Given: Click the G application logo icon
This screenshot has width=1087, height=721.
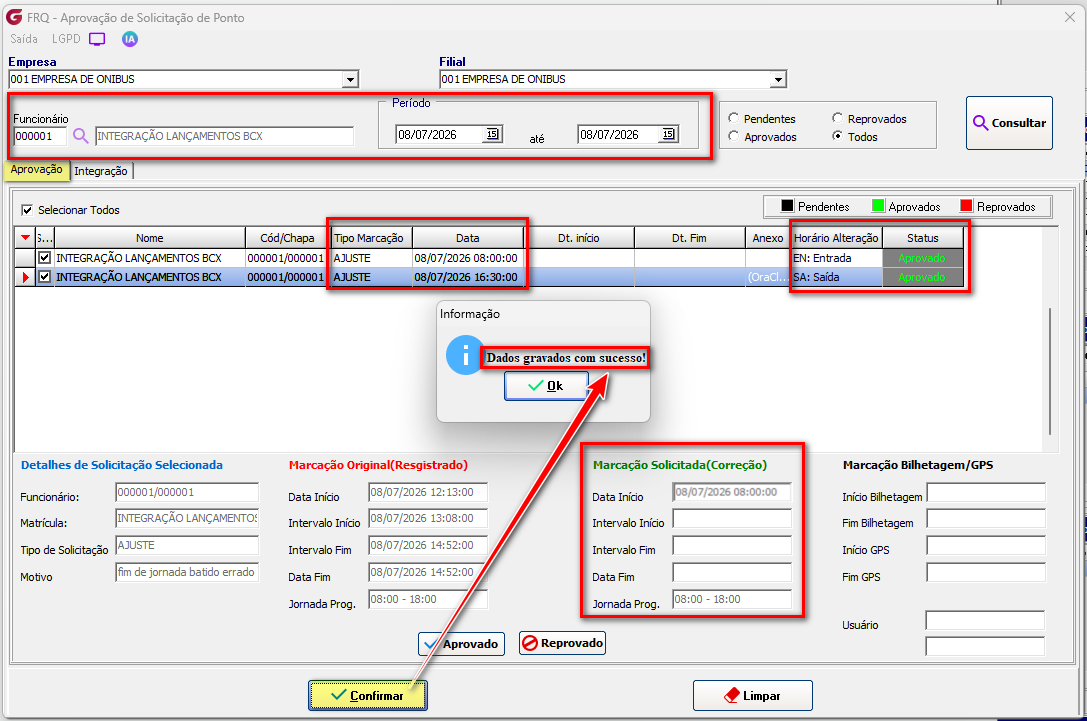Looking at the screenshot, I should 14,17.
